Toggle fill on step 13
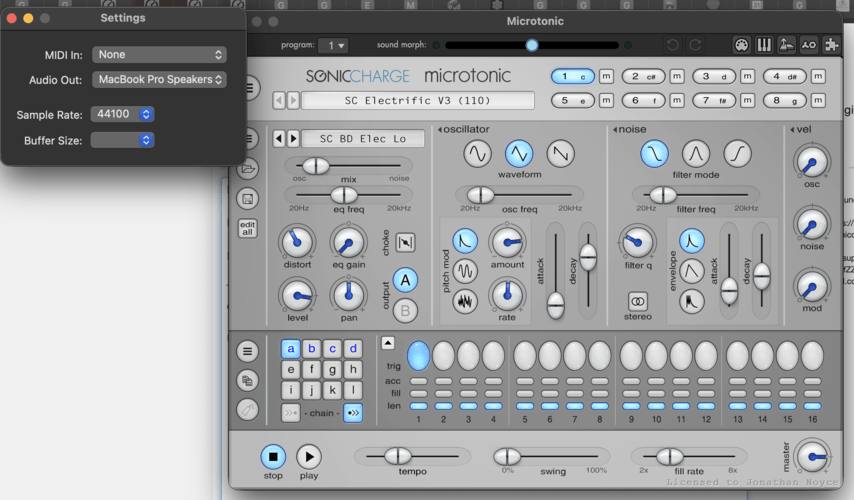This screenshot has width=854, height=500. pos(737,393)
